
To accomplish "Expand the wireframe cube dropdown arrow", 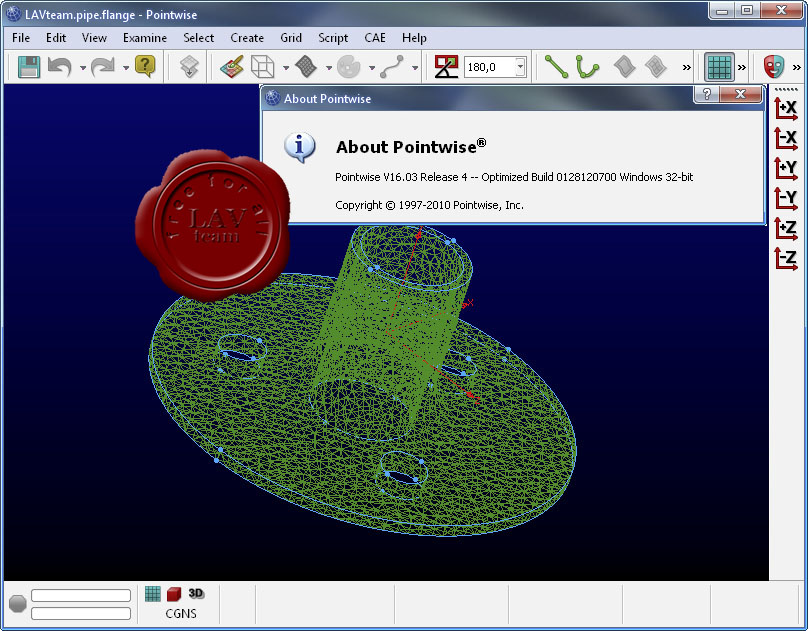I will click(x=285, y=67).
